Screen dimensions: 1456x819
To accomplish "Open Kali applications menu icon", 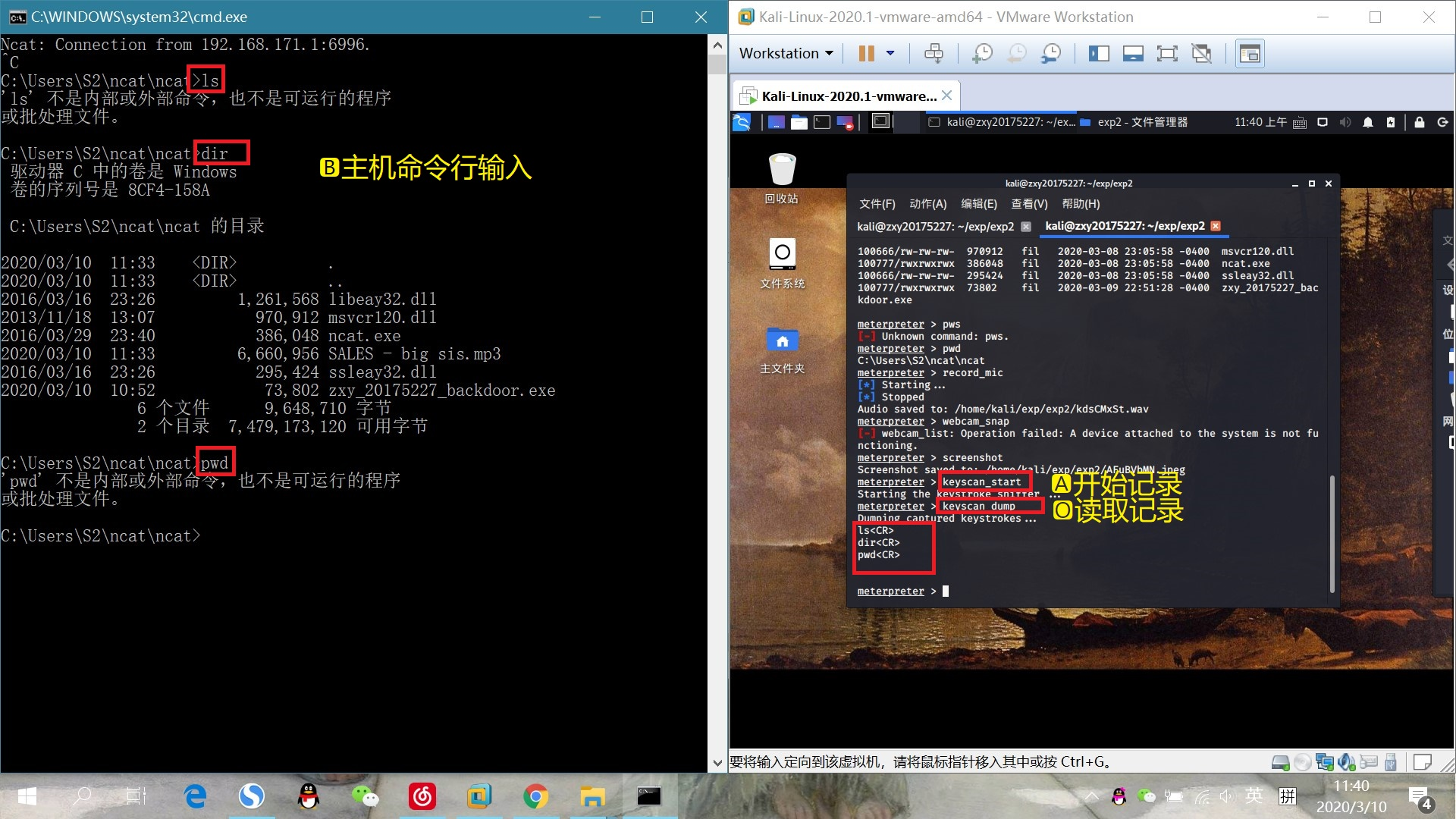I will (742, 122).
